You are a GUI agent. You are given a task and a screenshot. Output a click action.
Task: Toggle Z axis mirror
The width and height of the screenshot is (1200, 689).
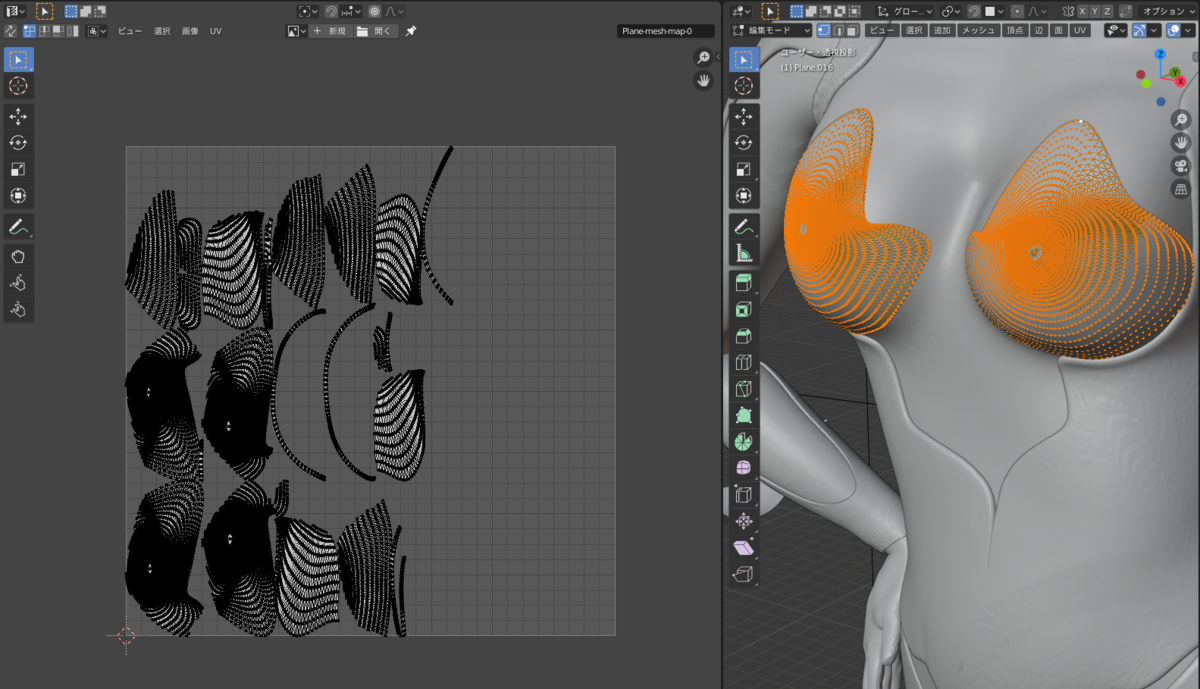pos(1109,11)
